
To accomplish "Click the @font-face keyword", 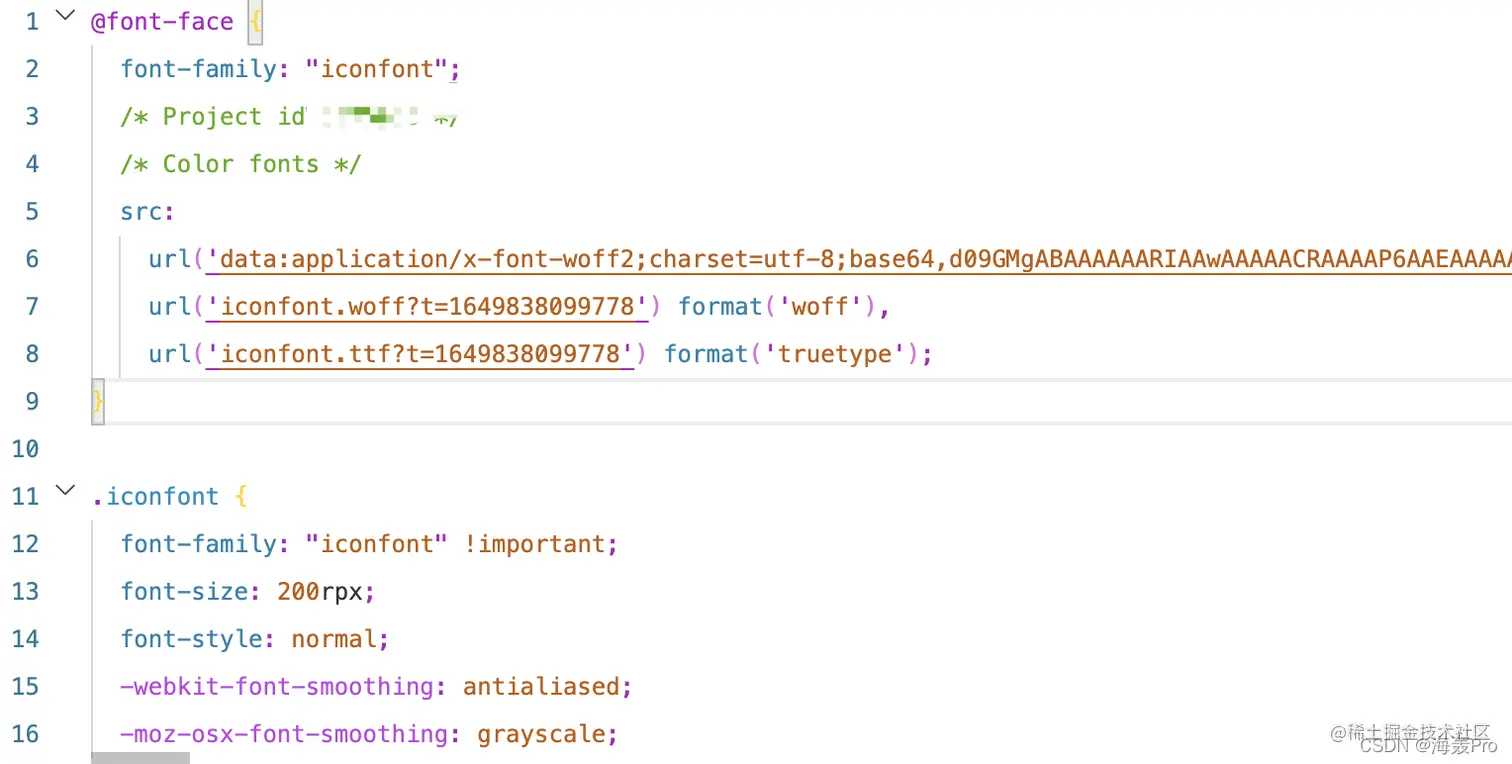I will [x=162, y=21].
